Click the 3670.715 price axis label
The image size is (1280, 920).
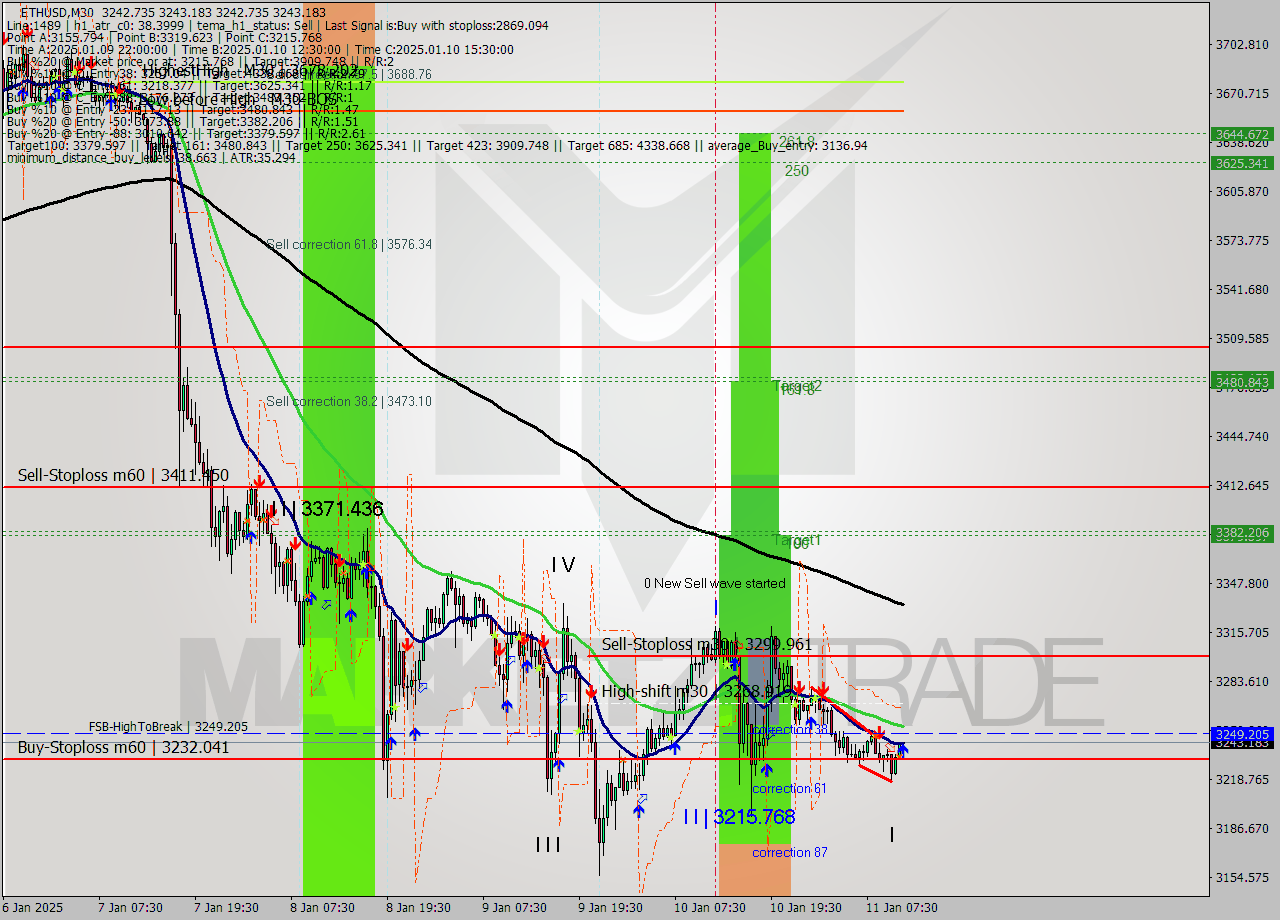tap(1242, 93)
